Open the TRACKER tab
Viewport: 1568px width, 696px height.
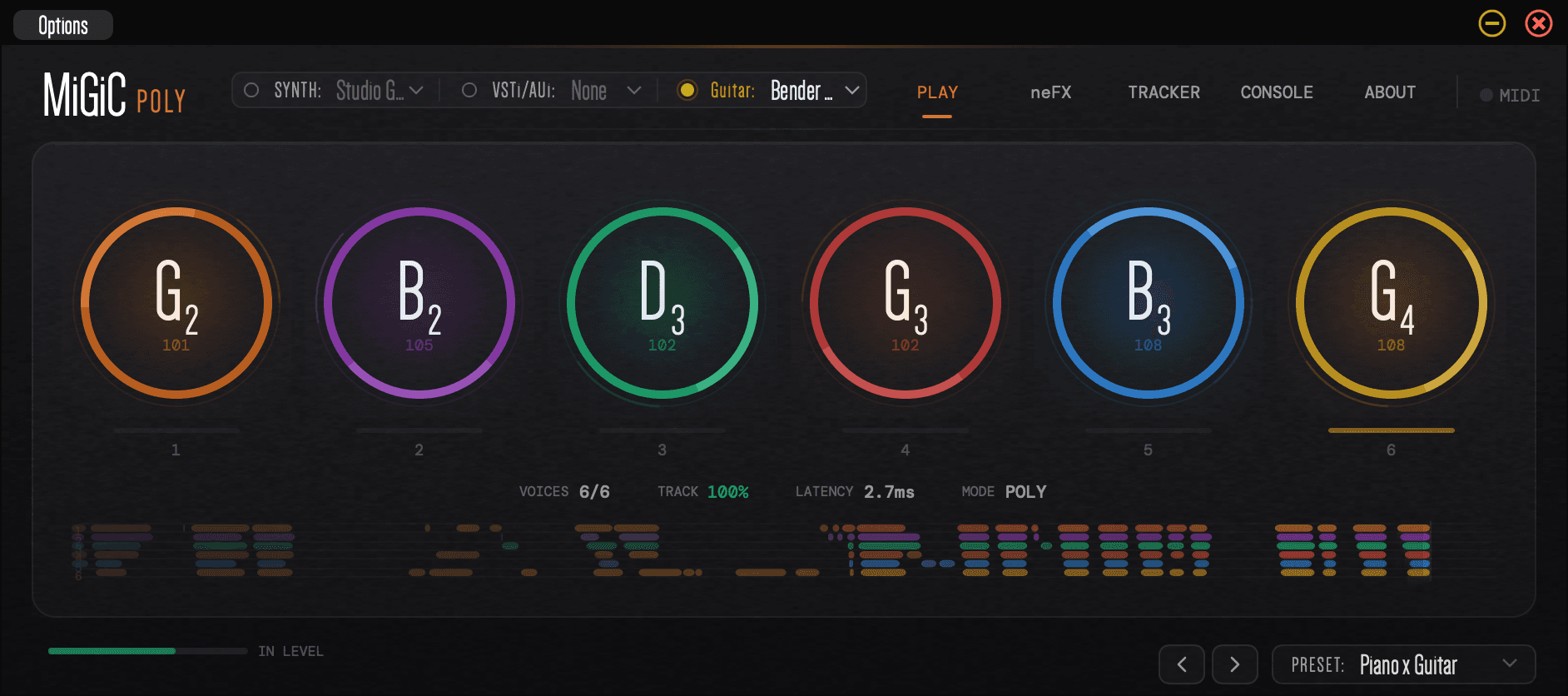(1164, 92)
